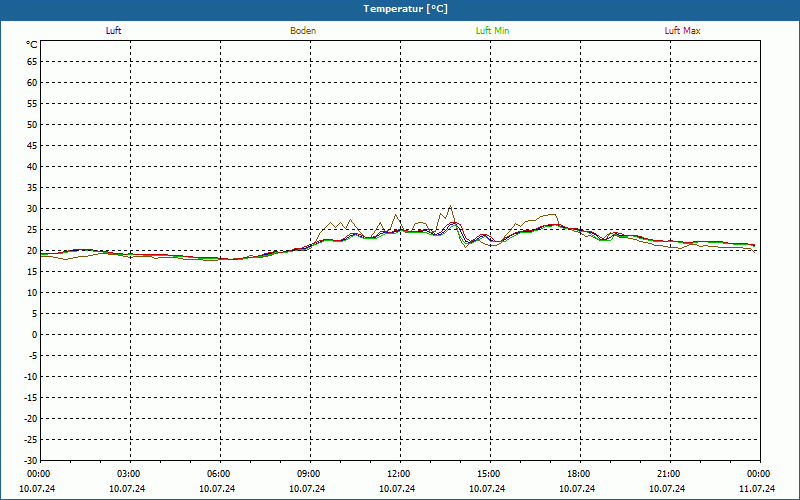Click the Boden legend label

(303, 31)
